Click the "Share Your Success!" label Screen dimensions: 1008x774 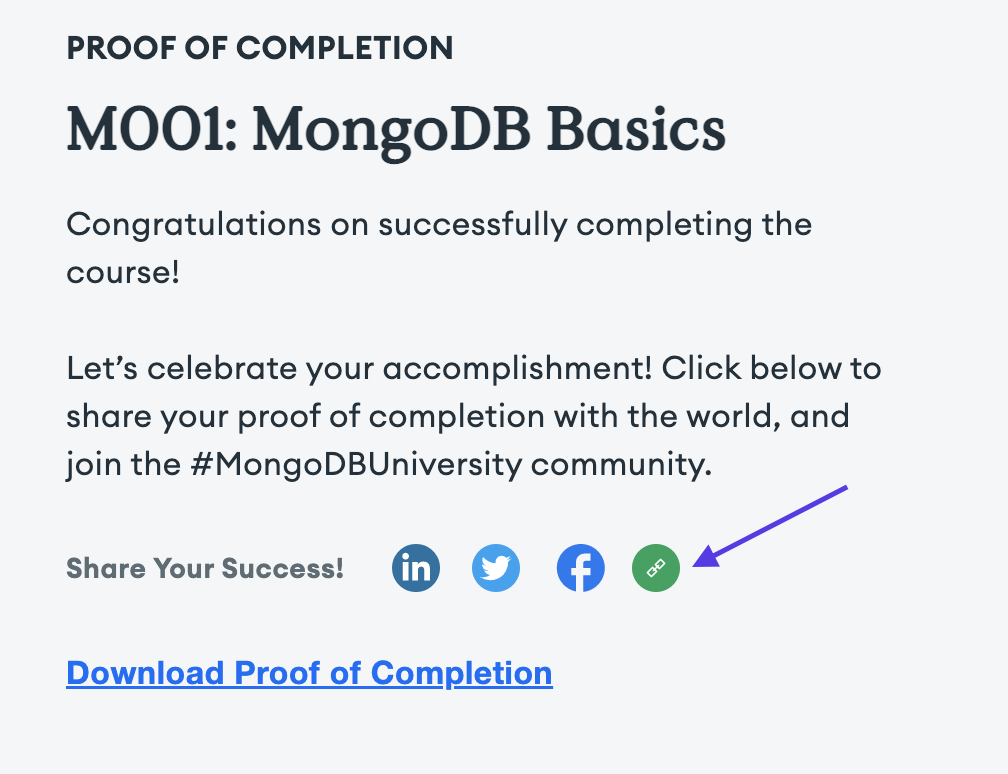(205, 569)
